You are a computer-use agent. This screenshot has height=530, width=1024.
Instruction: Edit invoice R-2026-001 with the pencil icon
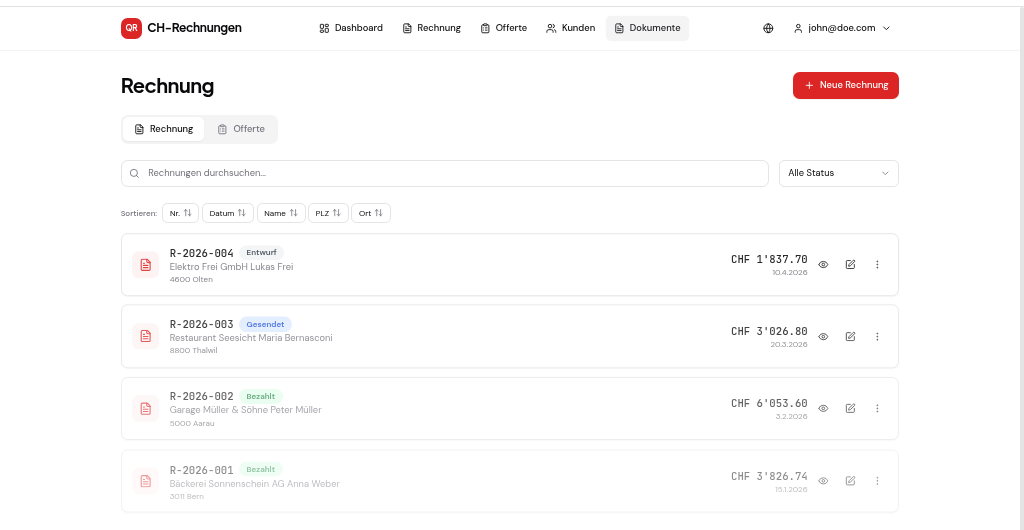tap(850, 481)
